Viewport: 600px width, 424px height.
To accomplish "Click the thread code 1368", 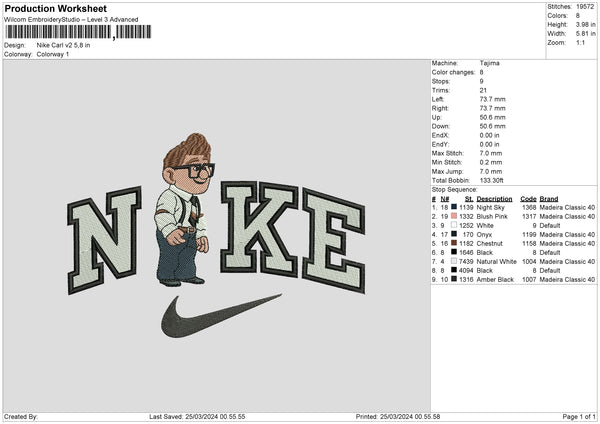I will (529, 207).
